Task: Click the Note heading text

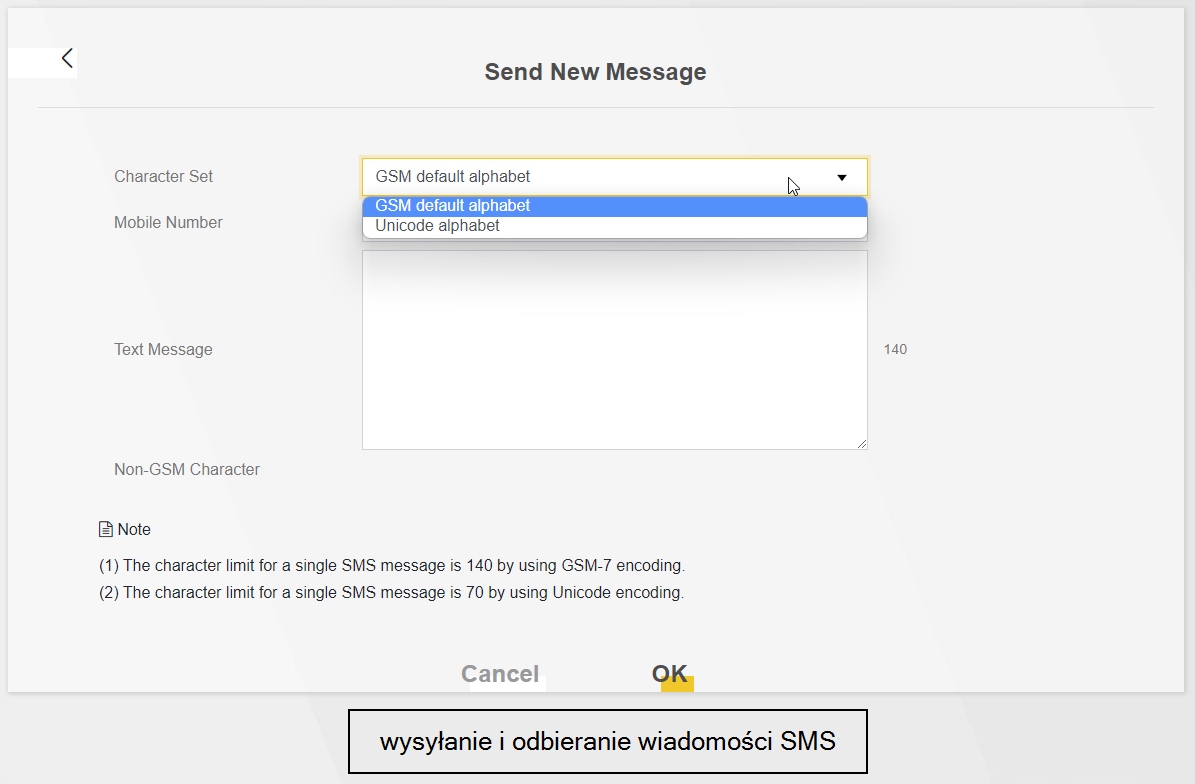Action: coord(134,530)
